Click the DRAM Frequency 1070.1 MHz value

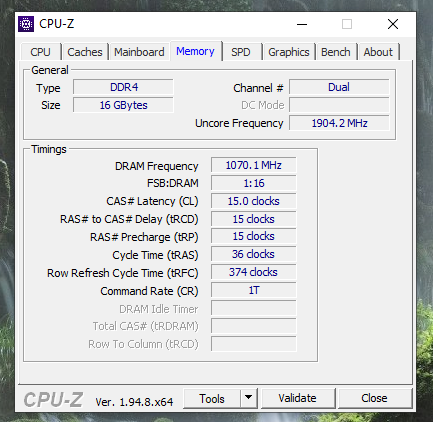coord(254,165)
